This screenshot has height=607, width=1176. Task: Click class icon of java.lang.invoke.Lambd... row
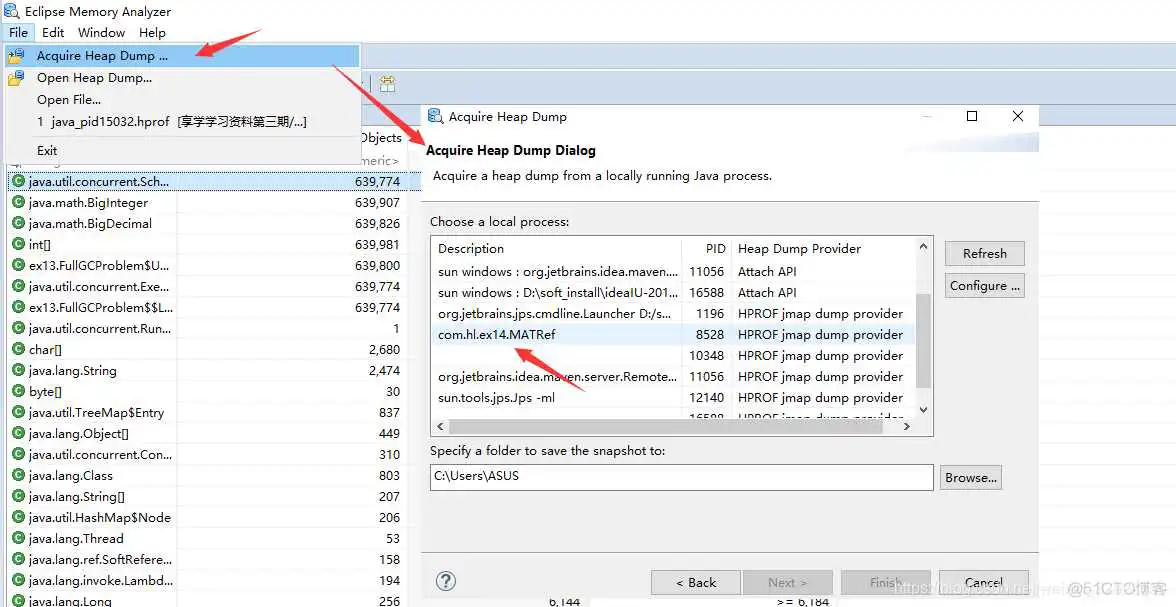[19, 580]
